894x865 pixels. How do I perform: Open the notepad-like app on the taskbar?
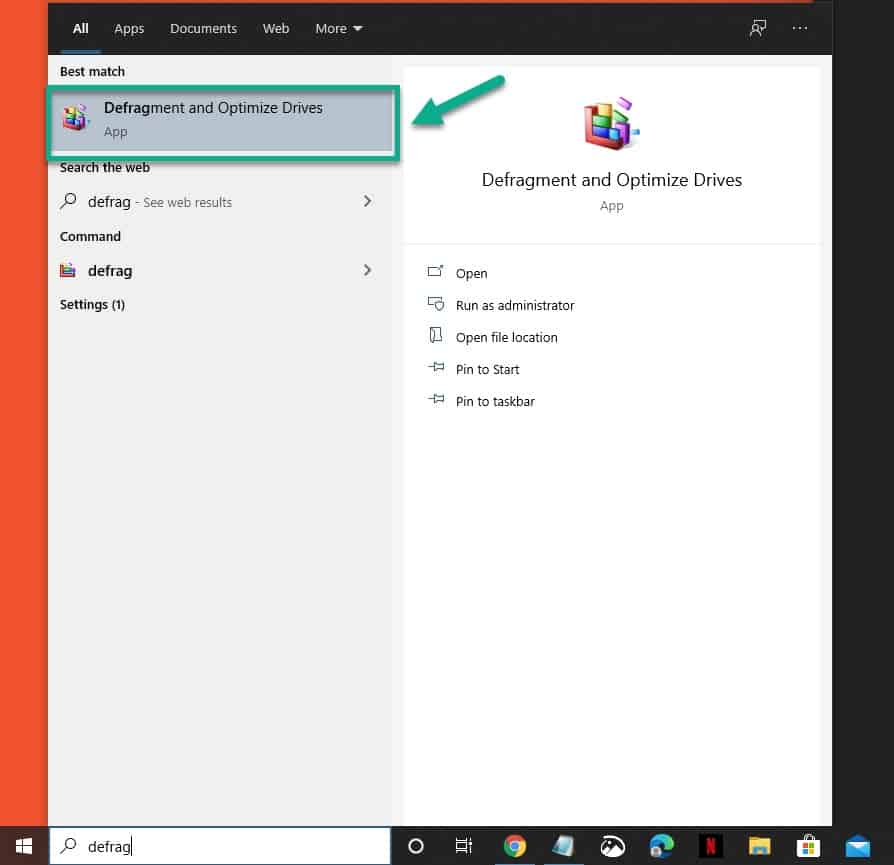(563, 846)
